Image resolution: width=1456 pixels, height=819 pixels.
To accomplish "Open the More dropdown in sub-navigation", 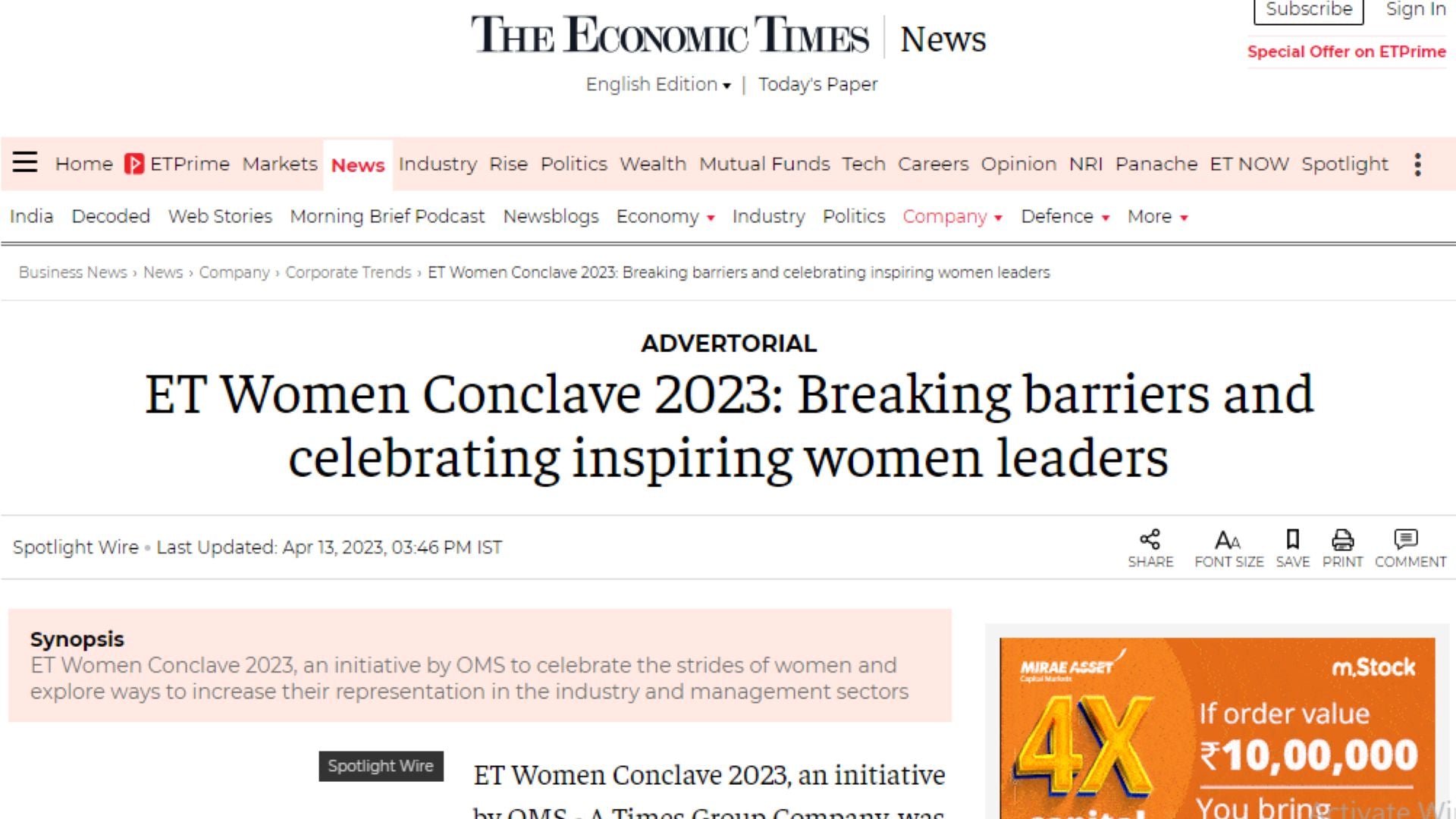I will click(x=1157, y=217).
